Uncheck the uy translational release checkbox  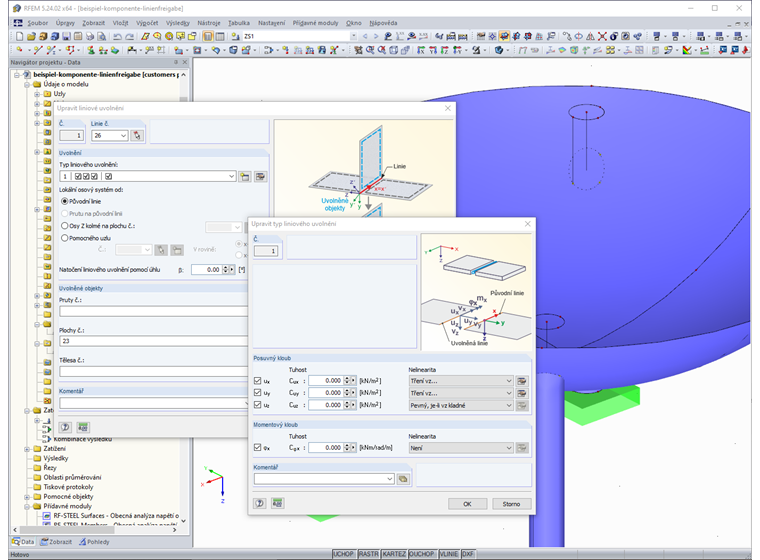coord(257,393)
